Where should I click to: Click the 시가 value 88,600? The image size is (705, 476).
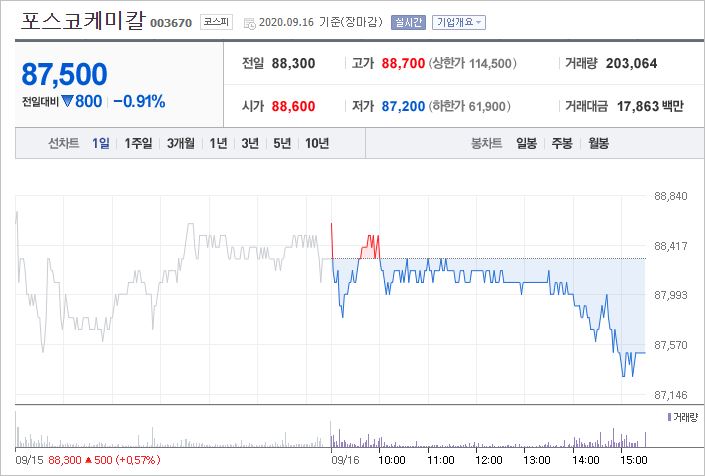293,107
